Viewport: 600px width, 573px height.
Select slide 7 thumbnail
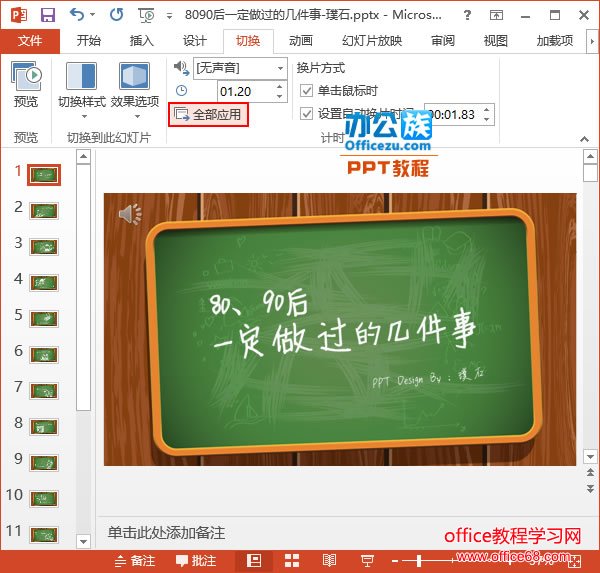44,391
